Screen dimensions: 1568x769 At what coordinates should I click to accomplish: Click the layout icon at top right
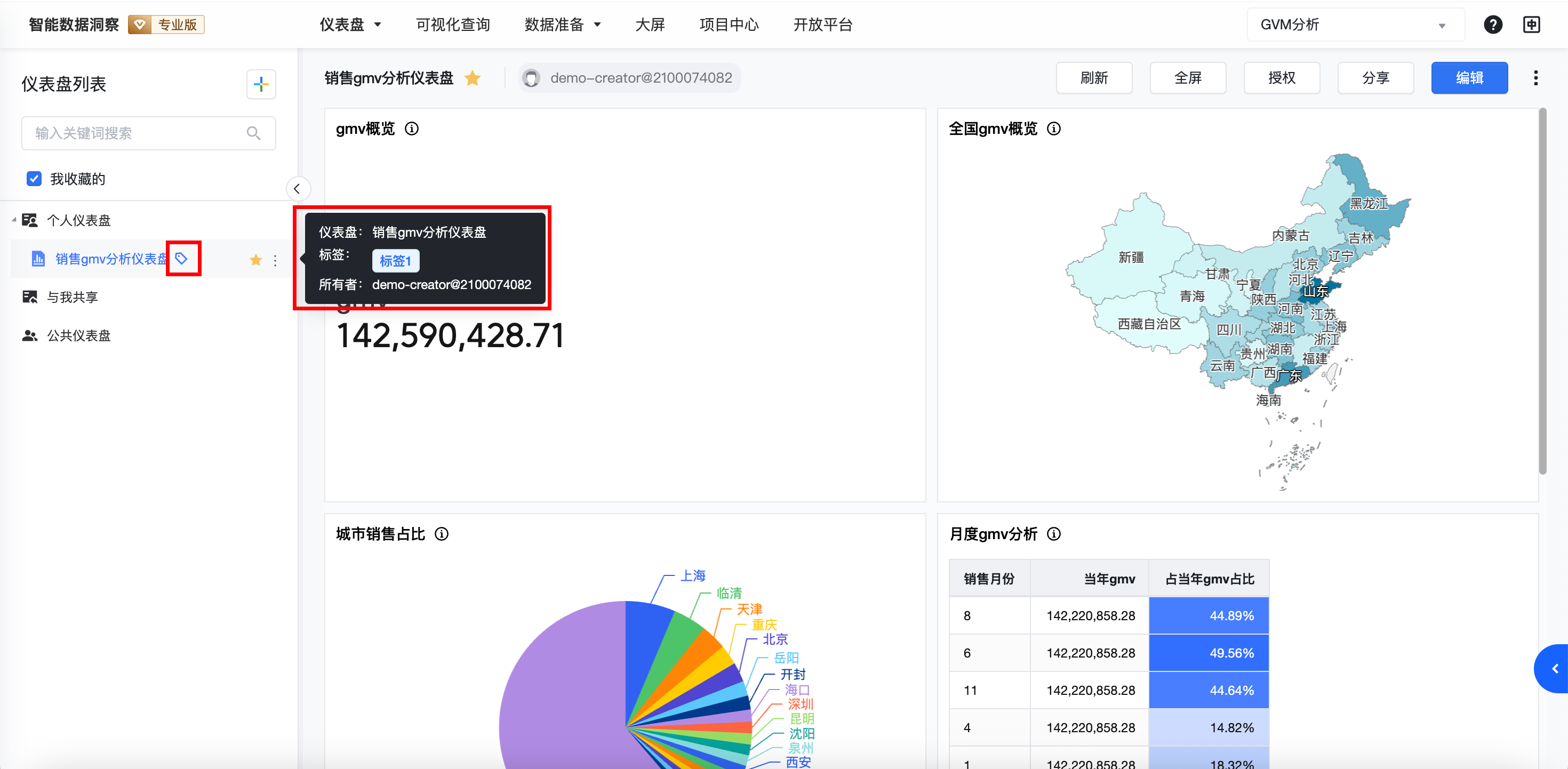(x=1531, y=25)
